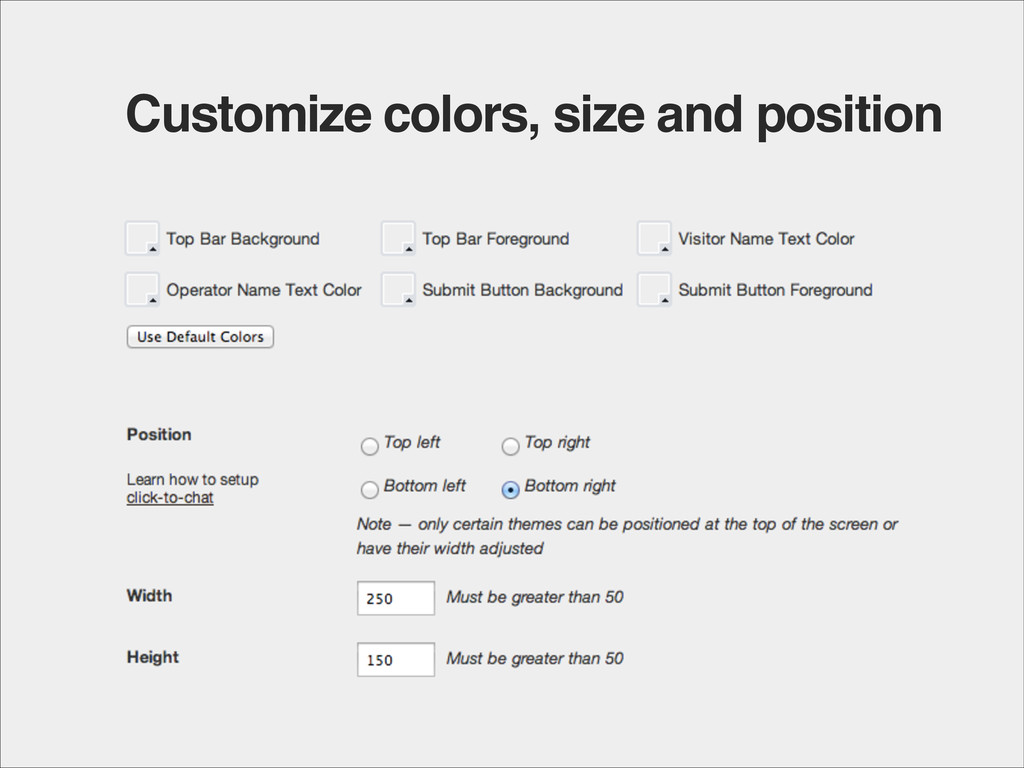Choose the Submit Button Background color swatch

[x=398, y=289]
